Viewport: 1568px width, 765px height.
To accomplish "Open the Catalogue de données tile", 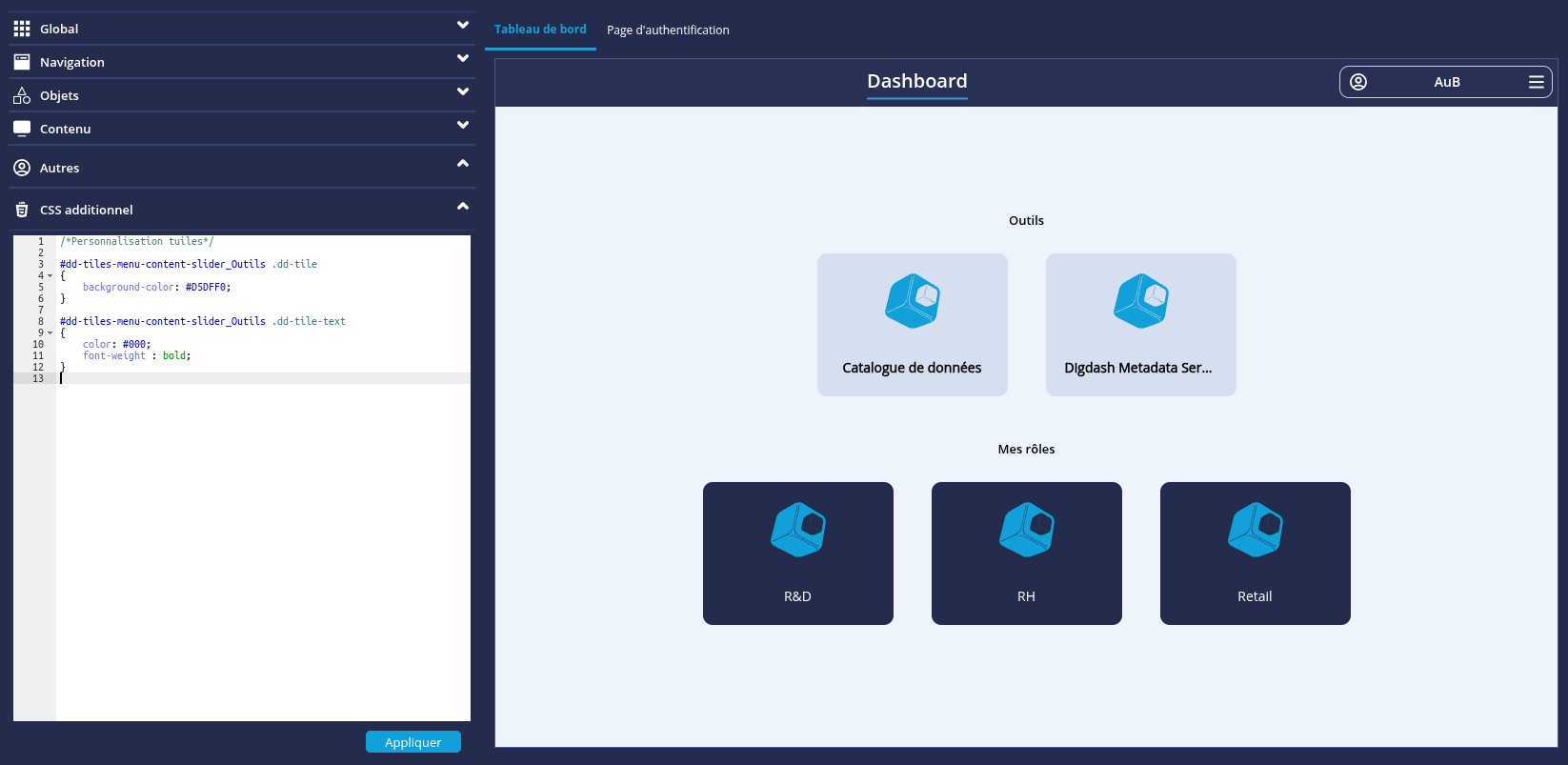I will [x=912, y=324].
